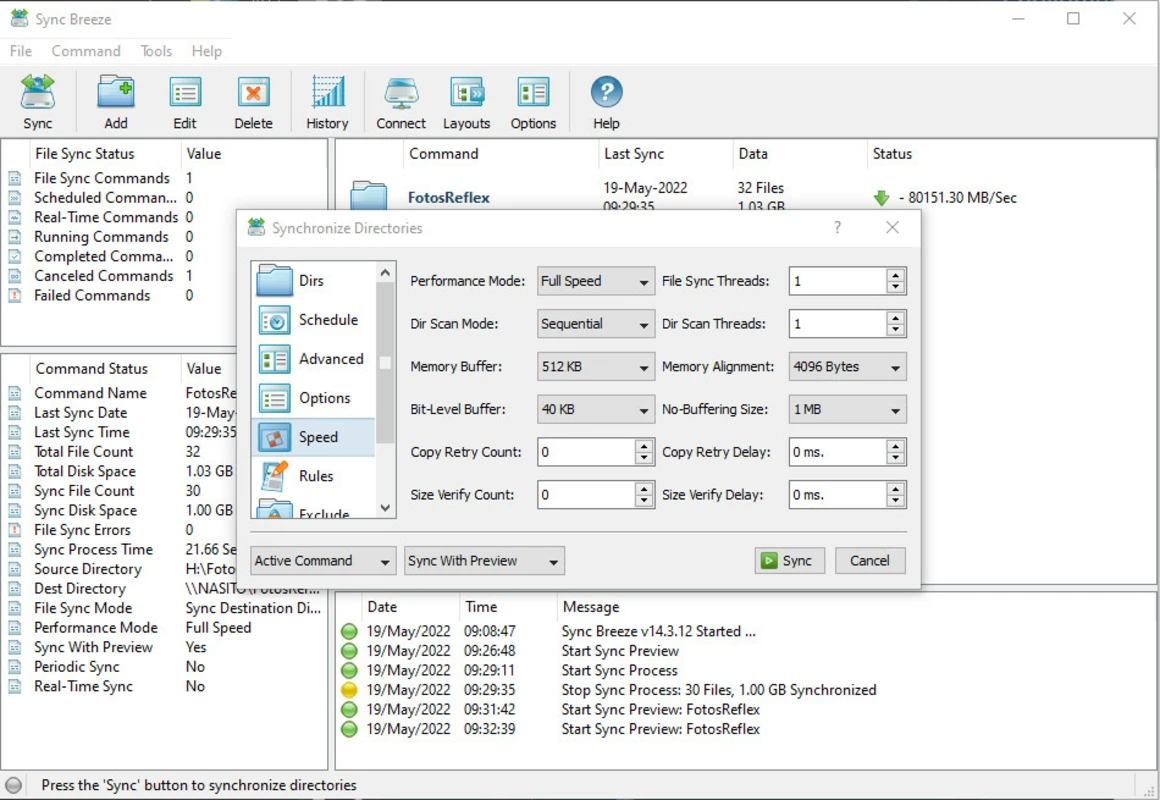Increase Copy Retry Delay value
Image resolution: width=1160 pixels, height=800 pixels.
click(895, 446)
